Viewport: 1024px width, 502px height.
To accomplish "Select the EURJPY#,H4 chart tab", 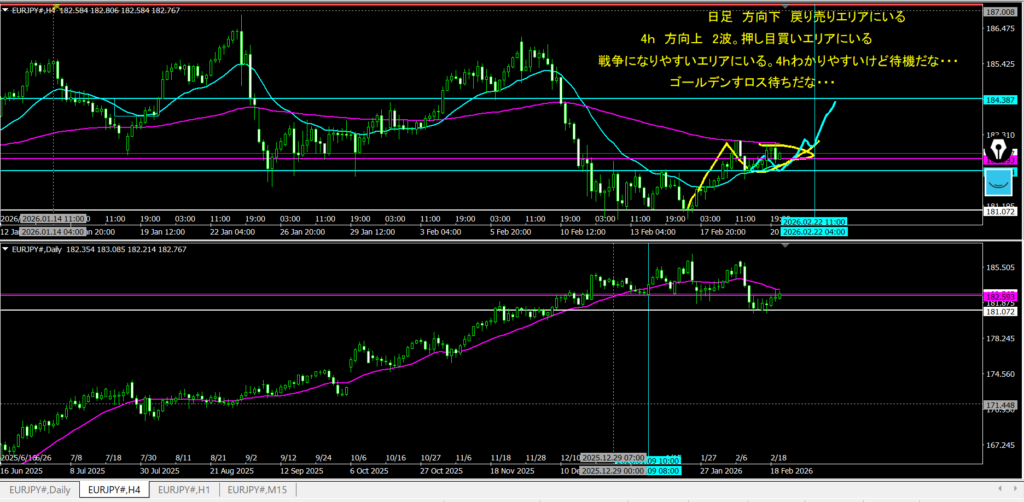I will coord(114,491).
